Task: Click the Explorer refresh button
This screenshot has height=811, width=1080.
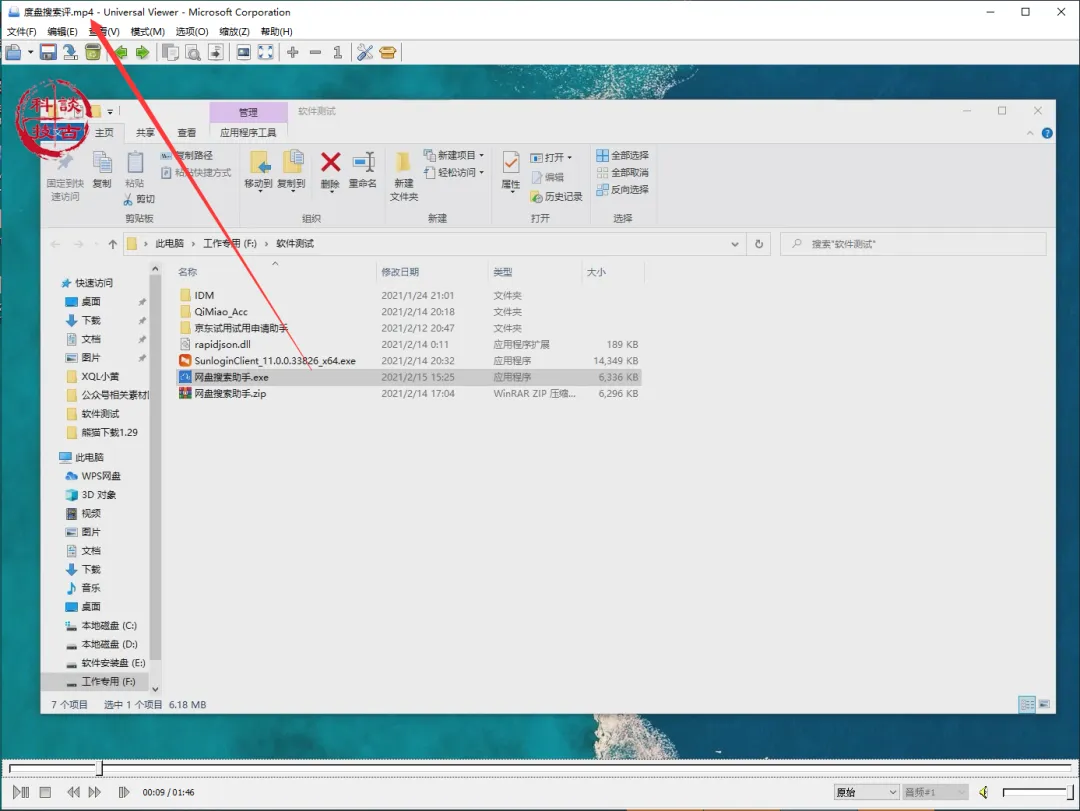Action: pos(759,244)
